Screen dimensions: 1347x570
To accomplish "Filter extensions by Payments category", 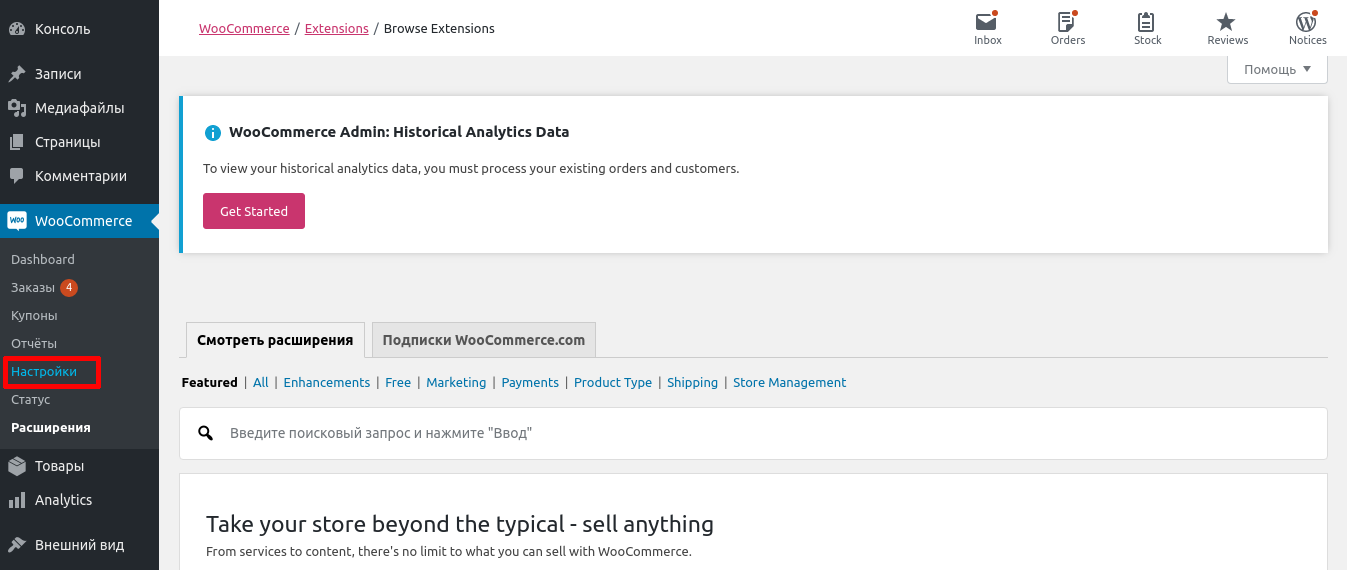I will [530, 382].
